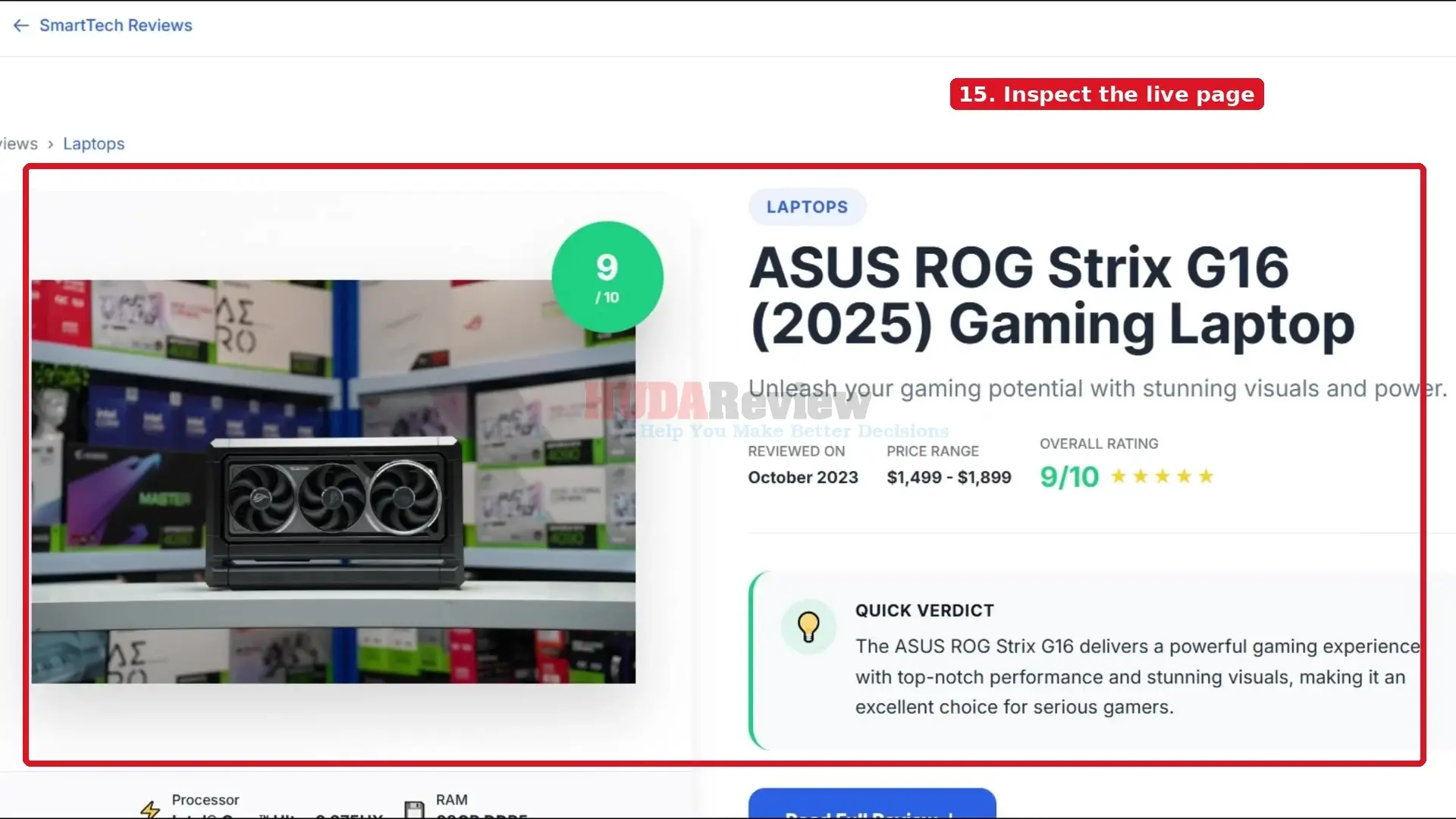Click the 'Processor' spec label

(206, 800)
